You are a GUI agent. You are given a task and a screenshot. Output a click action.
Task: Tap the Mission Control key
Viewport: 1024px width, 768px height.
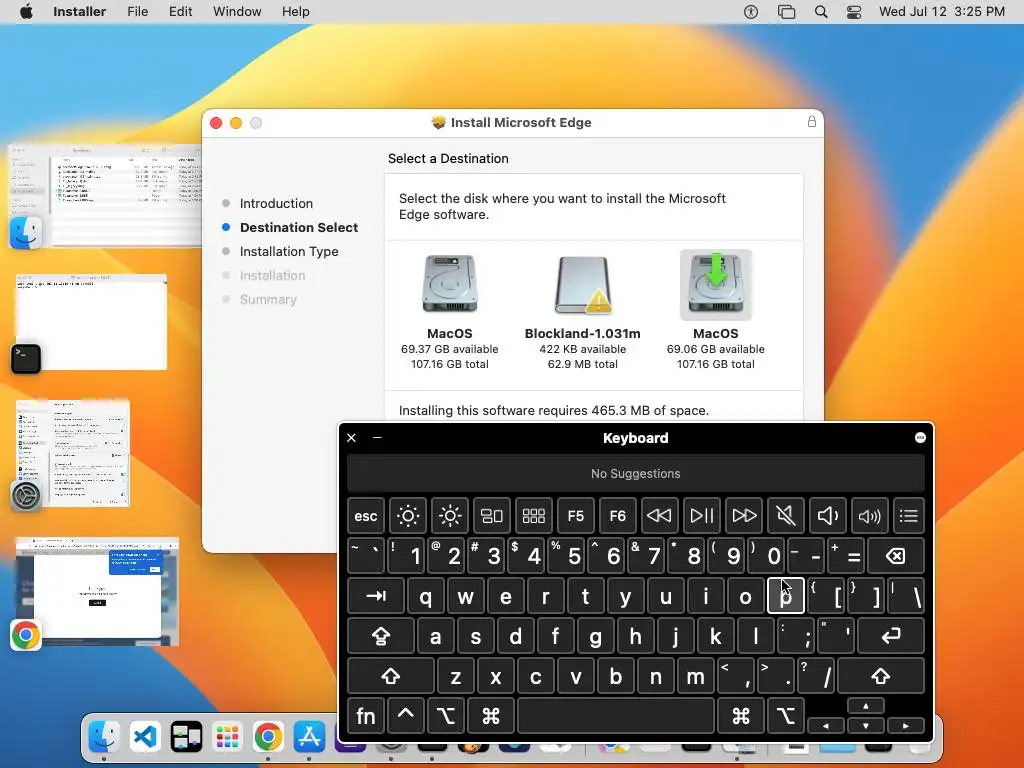(492, 516)
